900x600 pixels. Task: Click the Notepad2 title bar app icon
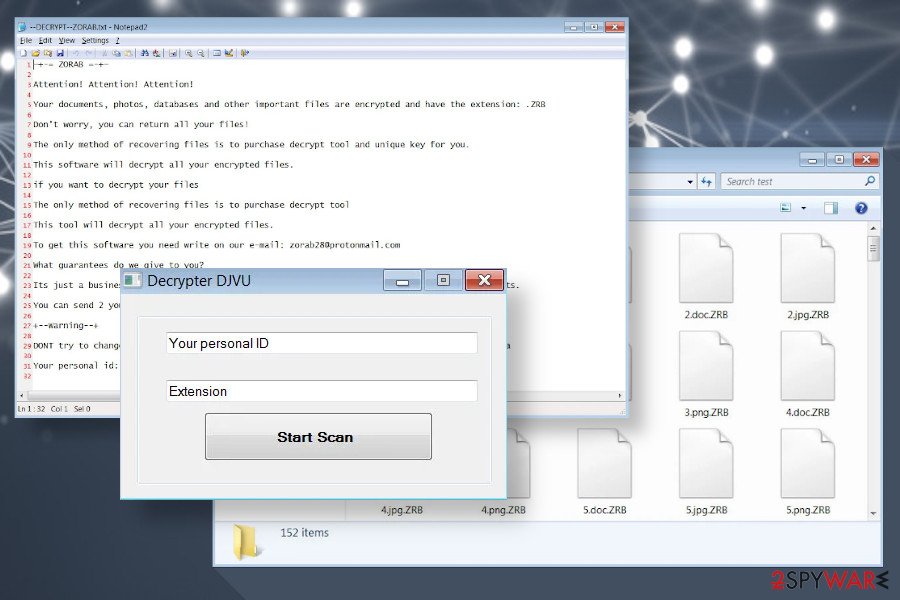coord(22,27)
